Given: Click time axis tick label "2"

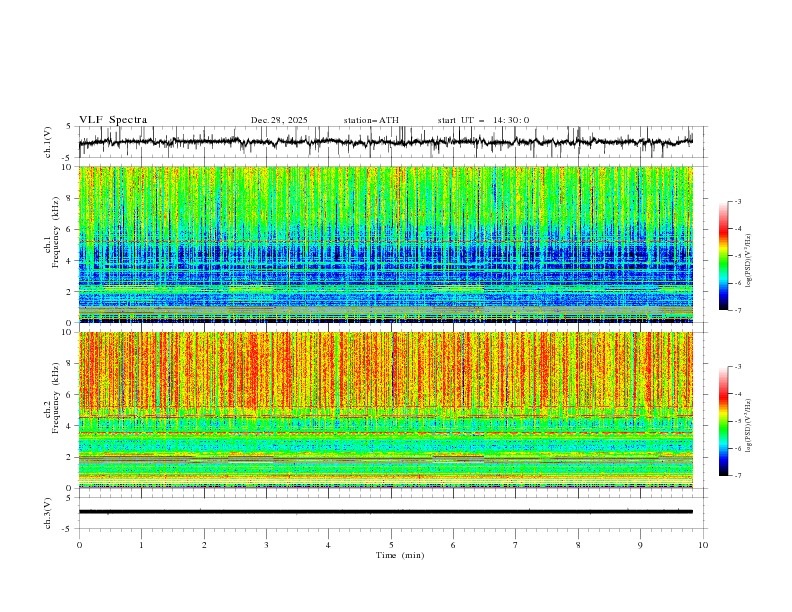Looking at the screenshot, I should [x=204, y=545].
